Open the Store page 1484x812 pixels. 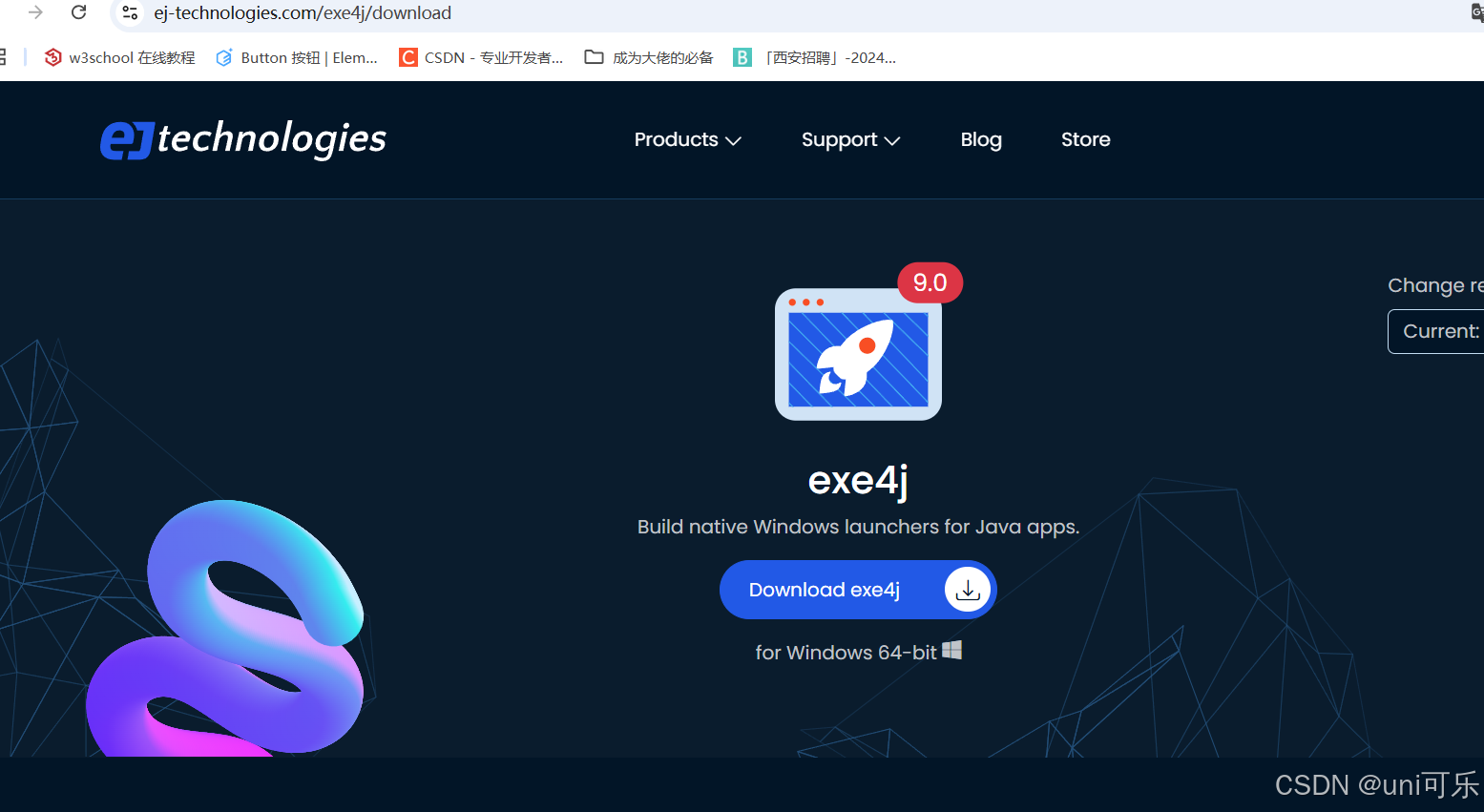click(x=1085, y=139)
